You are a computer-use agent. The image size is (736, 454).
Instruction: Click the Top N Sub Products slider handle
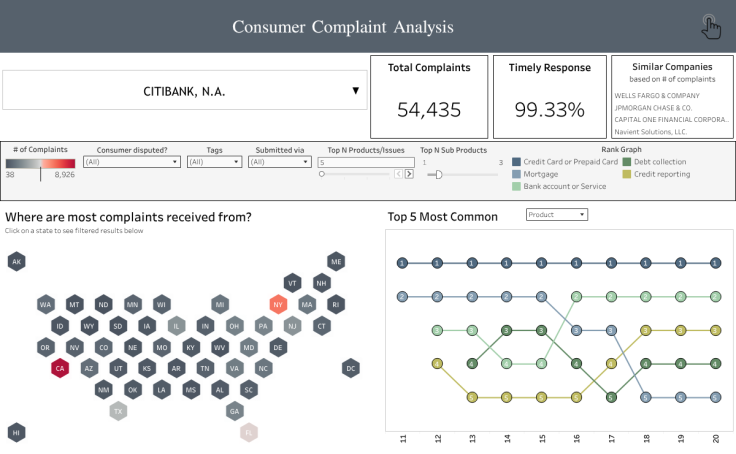434,174
